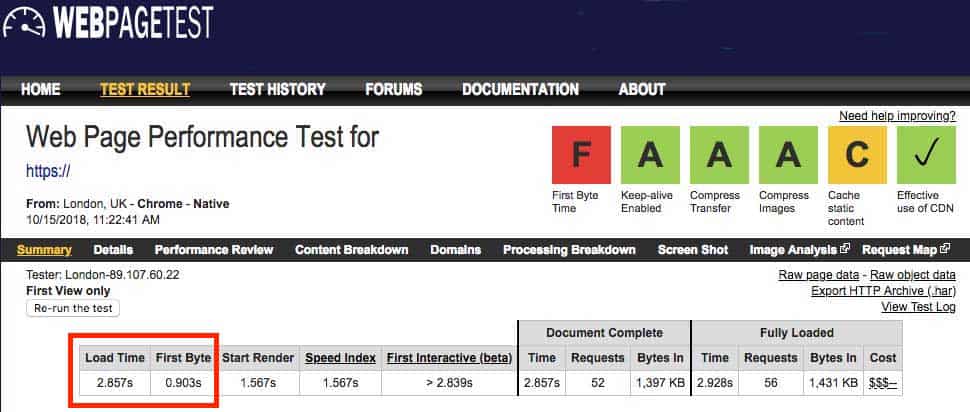This screenshot has width=970, height=412.
Task: Select the Fully Loaded Time value 2.928s
Action: point(713,383)
